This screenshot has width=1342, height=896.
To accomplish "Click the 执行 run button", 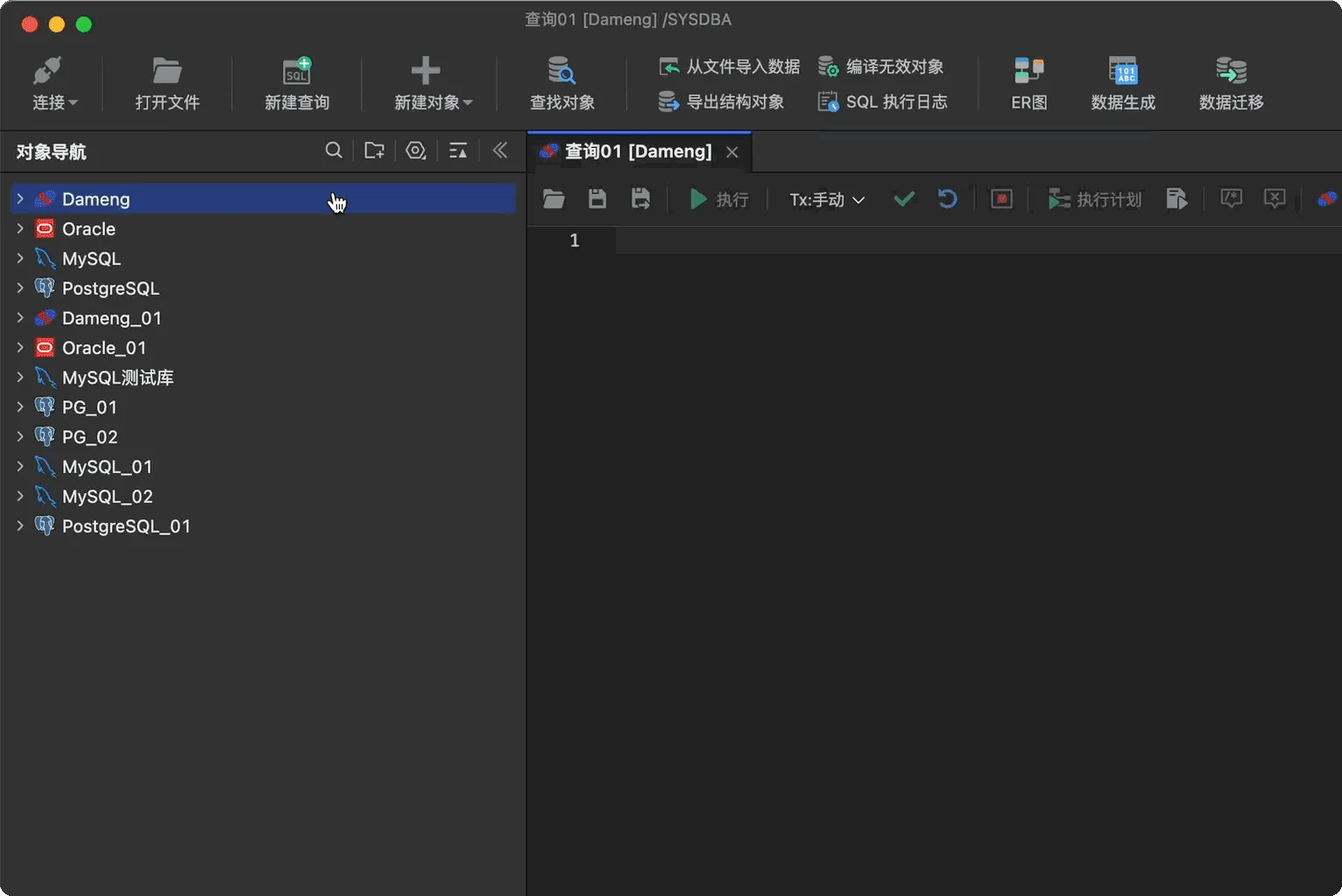I will (x=718, y=200).
